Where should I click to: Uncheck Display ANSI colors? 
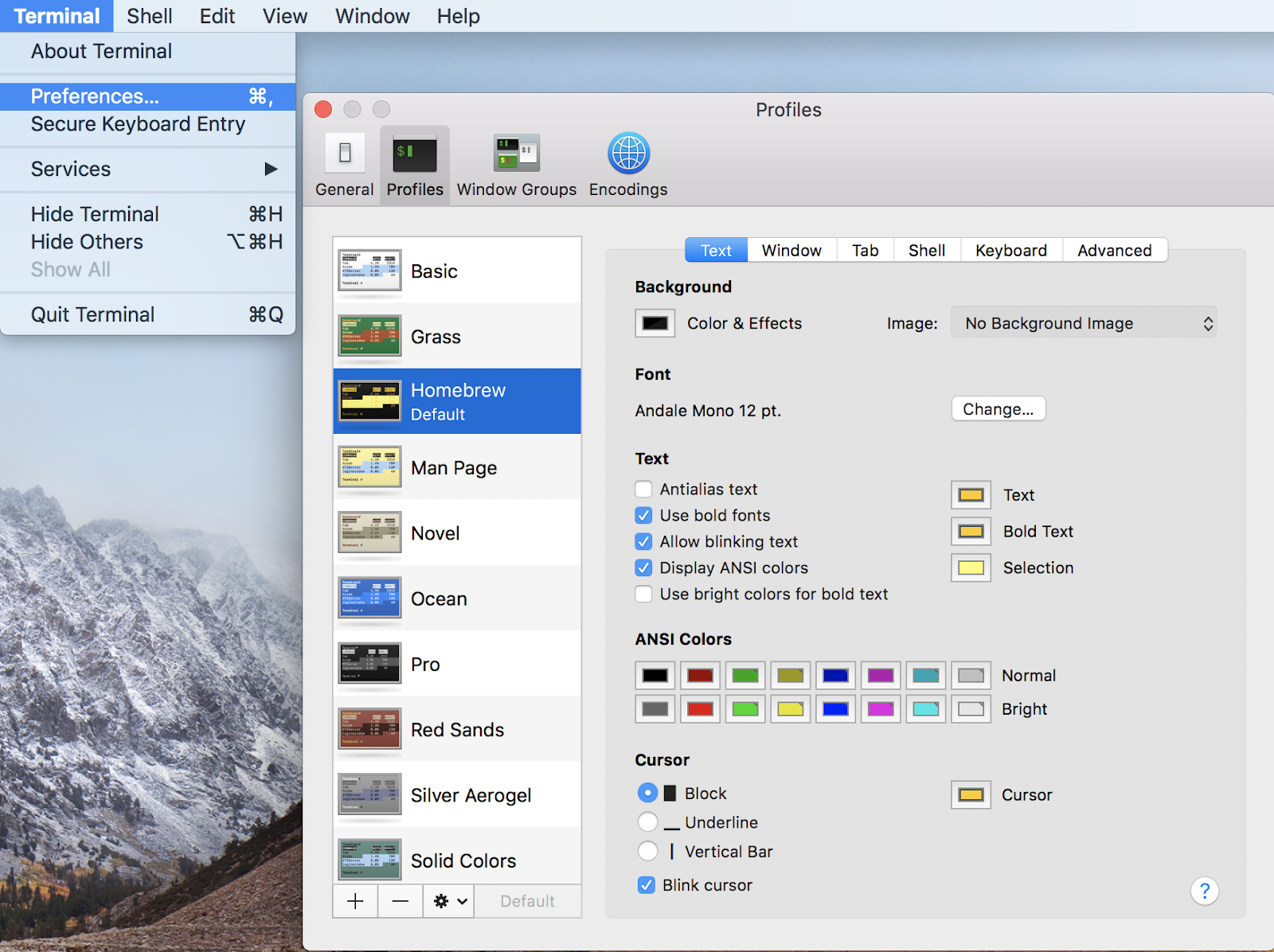(643, 568)
